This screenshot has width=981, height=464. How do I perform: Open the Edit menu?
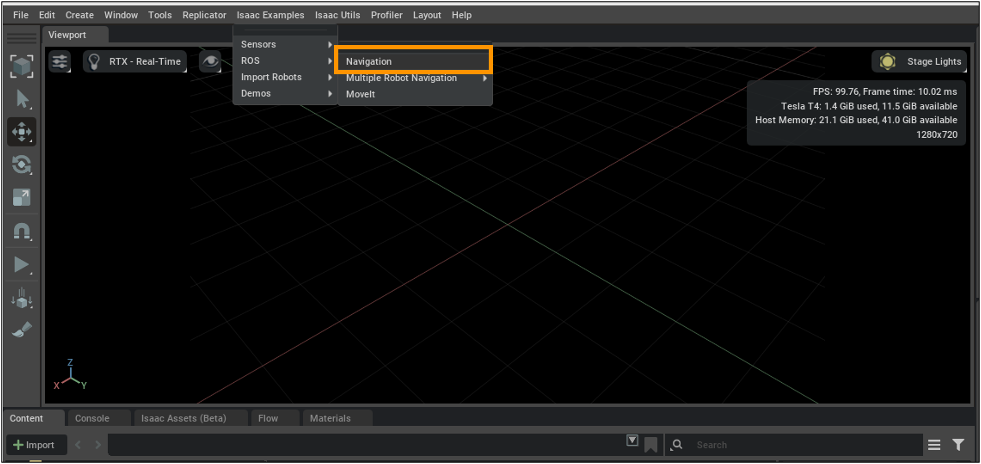point(47,15)
